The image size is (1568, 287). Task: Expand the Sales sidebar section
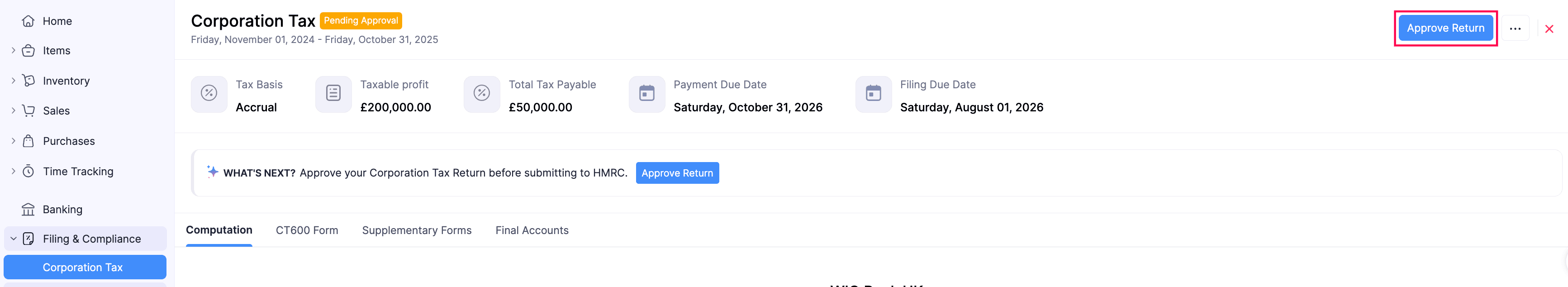point(14,110)
